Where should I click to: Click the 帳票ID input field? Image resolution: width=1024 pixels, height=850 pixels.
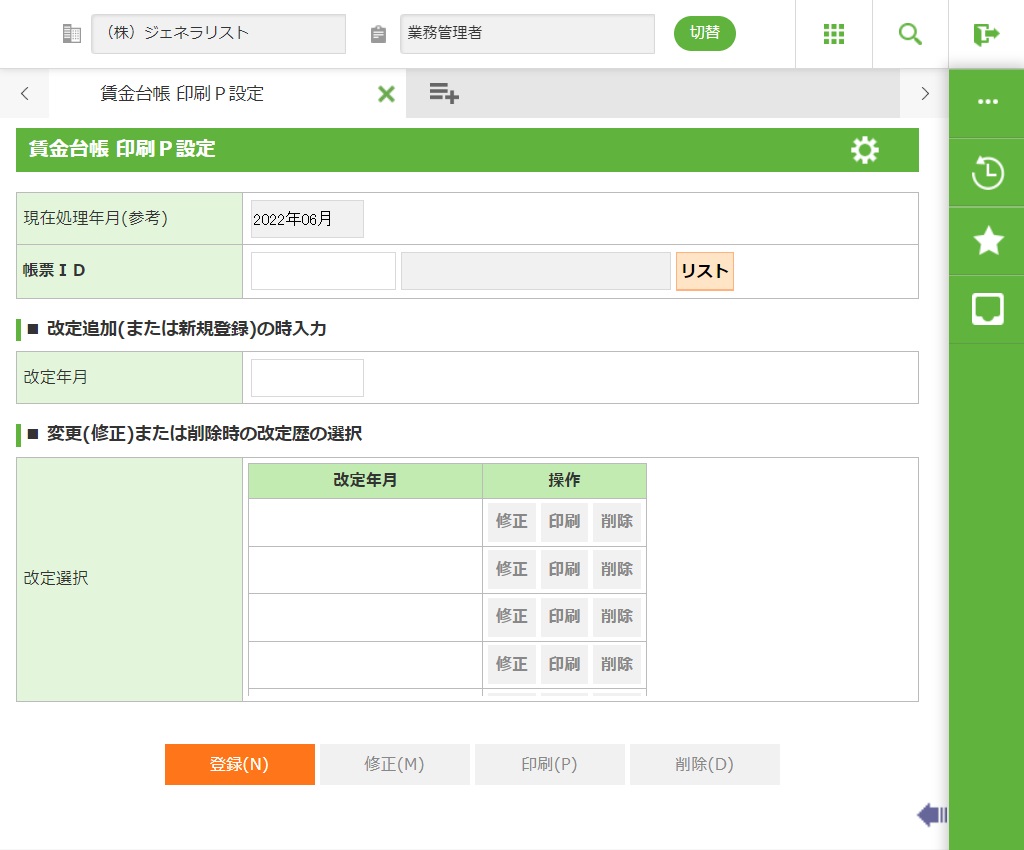323,271
